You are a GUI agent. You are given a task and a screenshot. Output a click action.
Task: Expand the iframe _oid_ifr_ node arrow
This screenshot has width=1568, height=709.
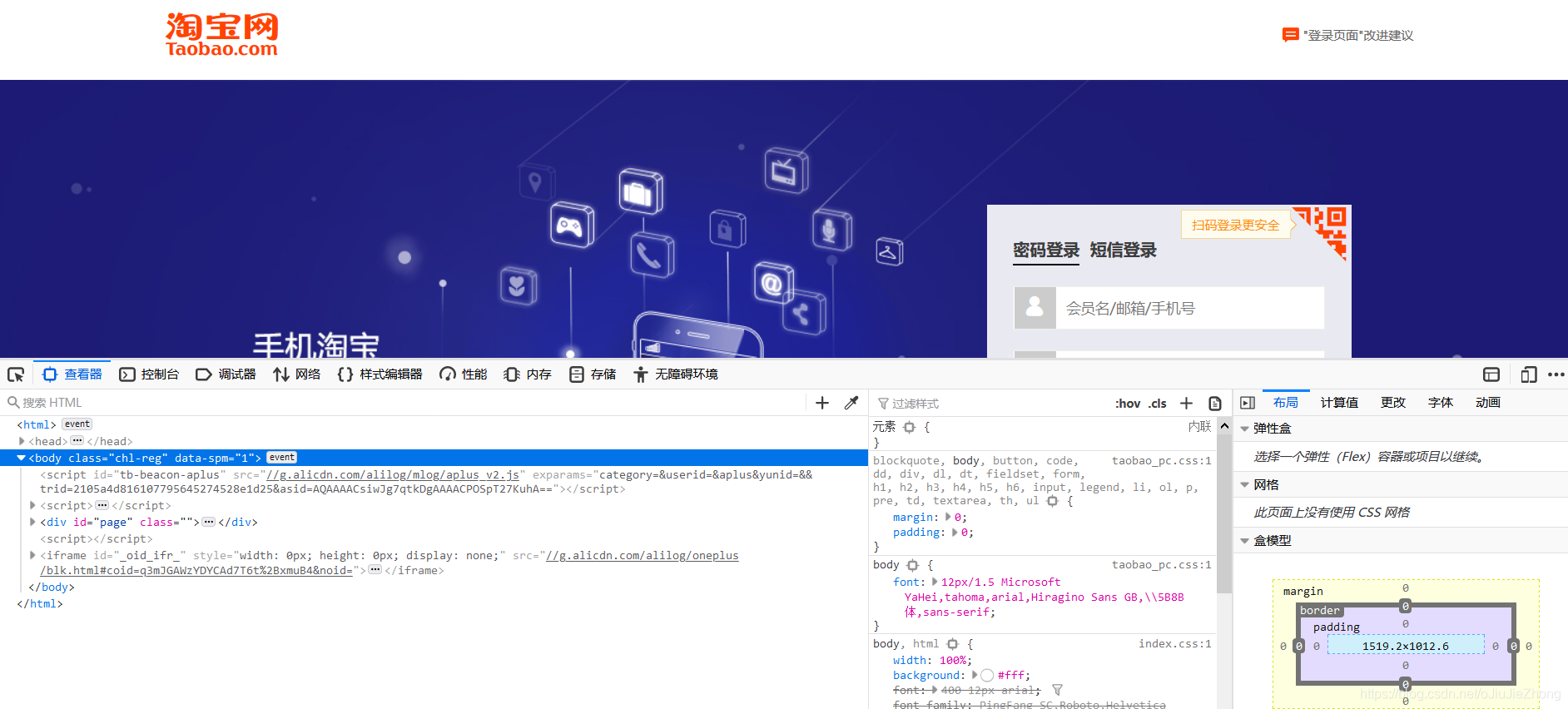click(x=32, y=555)
